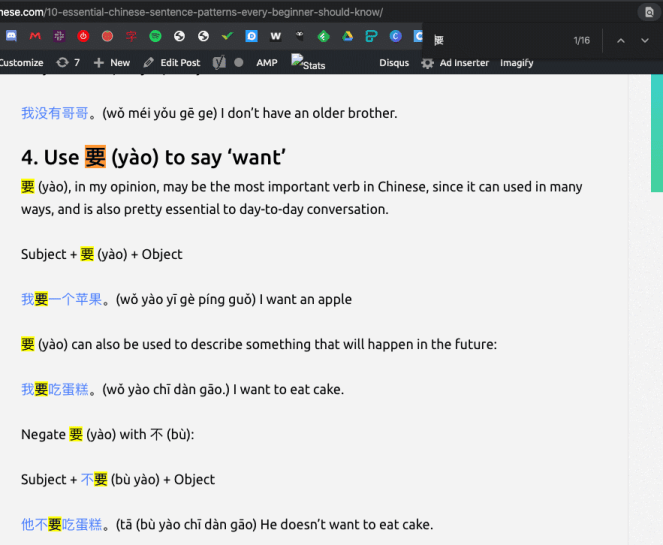The width and height of the screenshot is (663, 545).
Task: Jump to previous find result
Action: pyautogui.click(x=620, y=41)
